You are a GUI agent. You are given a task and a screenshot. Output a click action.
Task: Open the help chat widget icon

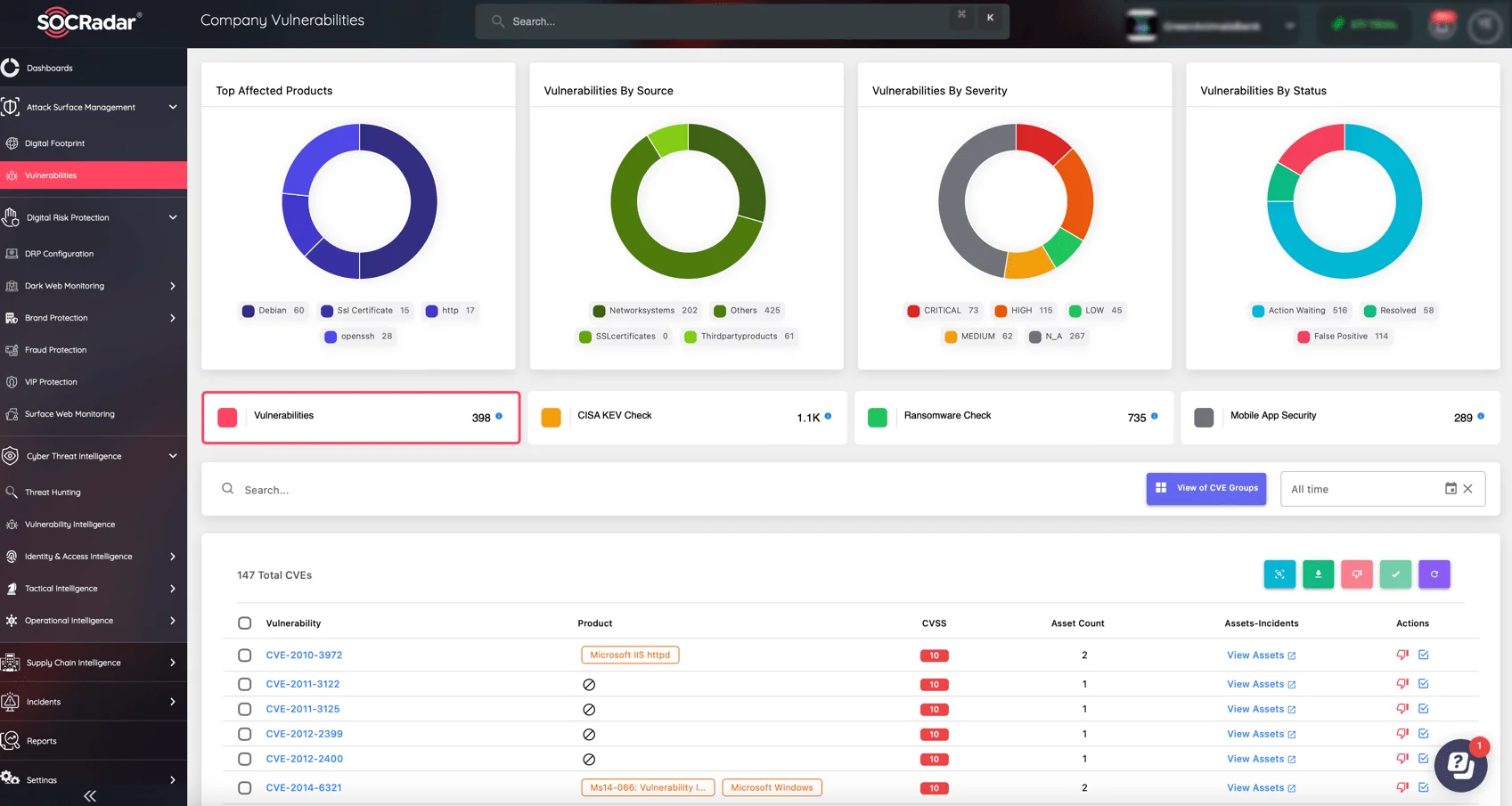[1460, 764]
